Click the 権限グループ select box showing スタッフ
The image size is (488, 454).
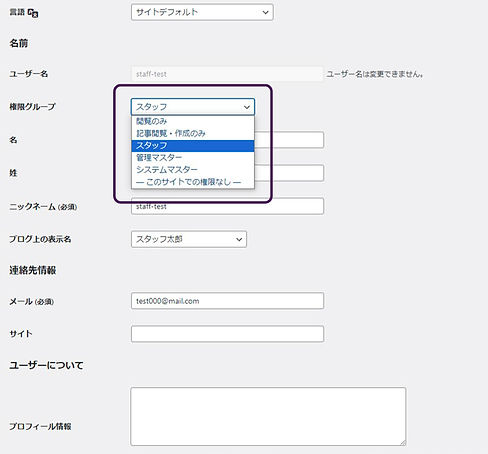[x=193, y=107]
